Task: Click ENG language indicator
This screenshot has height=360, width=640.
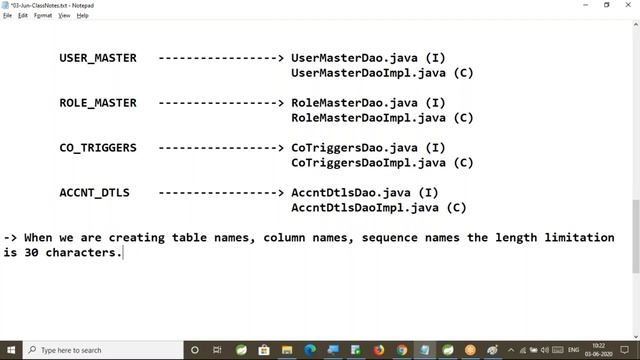Action: click(x=573, y=350)
